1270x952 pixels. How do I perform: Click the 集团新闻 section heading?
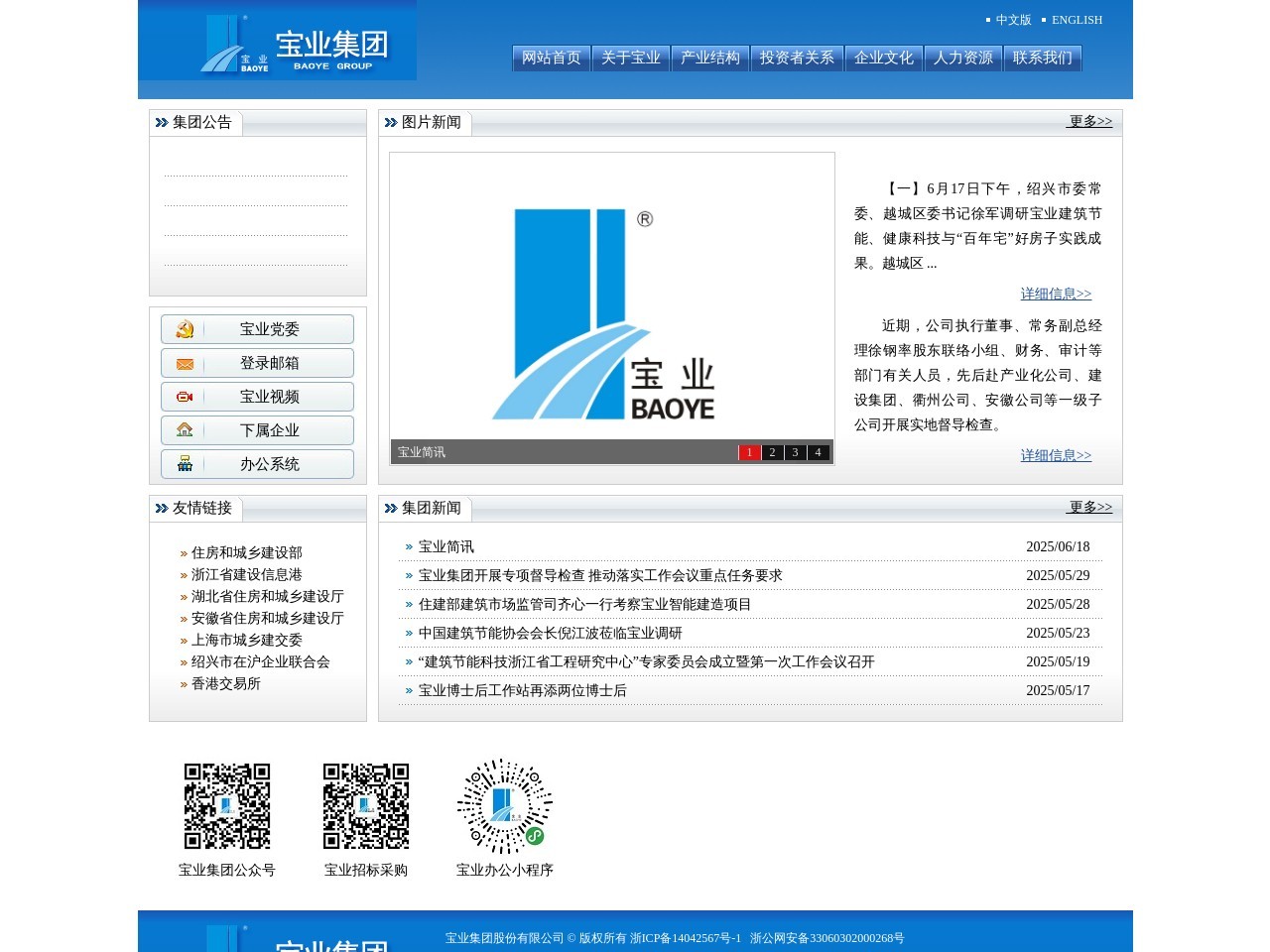(431, 508)
